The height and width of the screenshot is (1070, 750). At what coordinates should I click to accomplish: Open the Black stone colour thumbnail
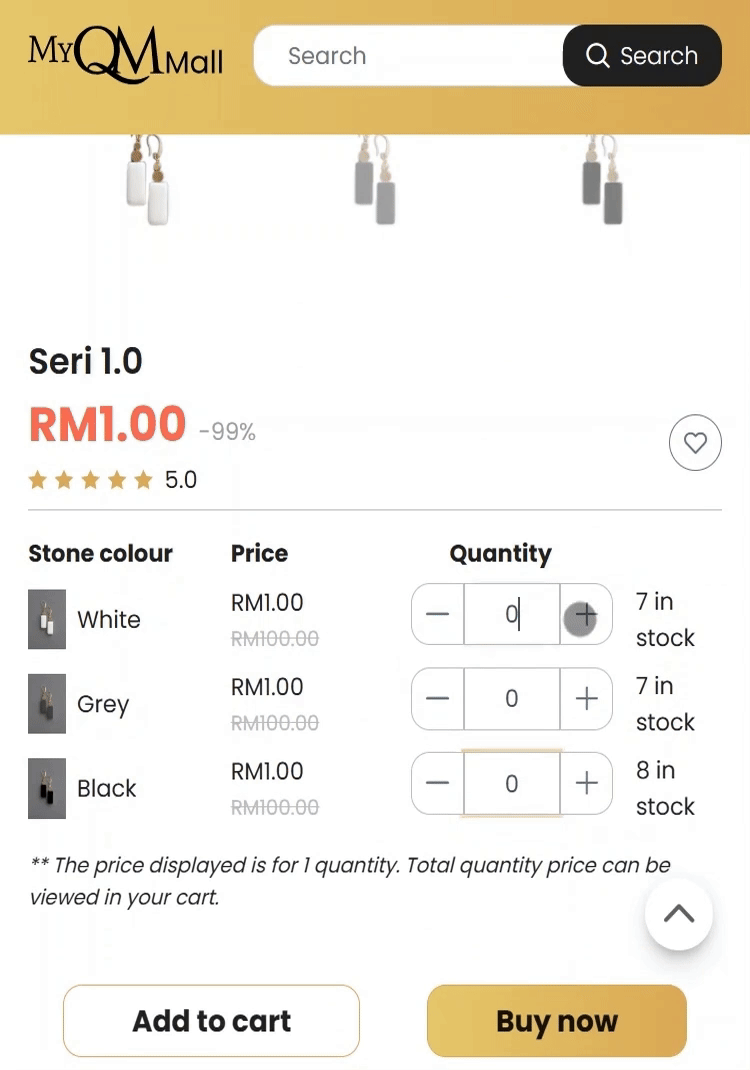[47, 788]
